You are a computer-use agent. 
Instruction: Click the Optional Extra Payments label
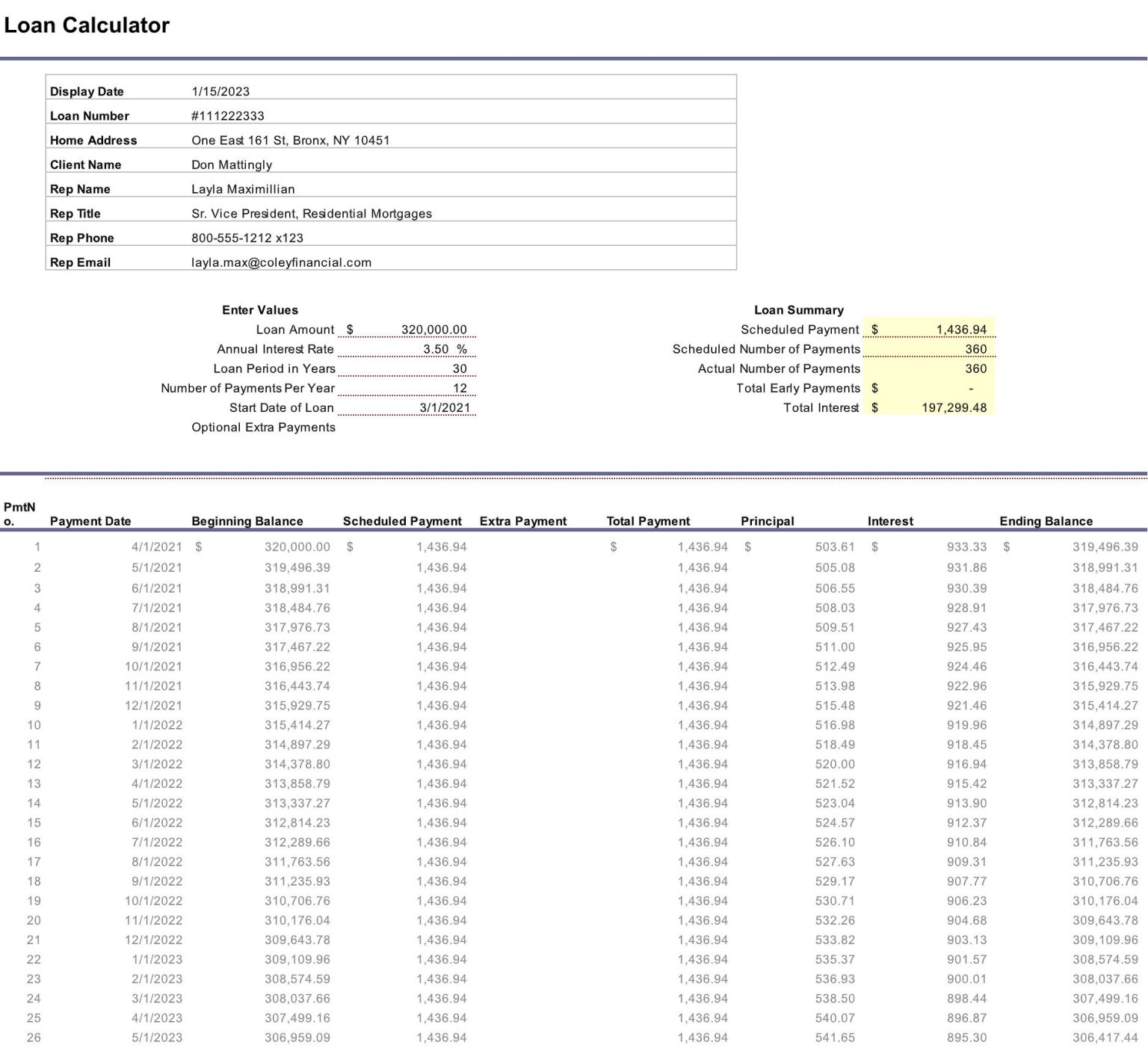point(263,427)
